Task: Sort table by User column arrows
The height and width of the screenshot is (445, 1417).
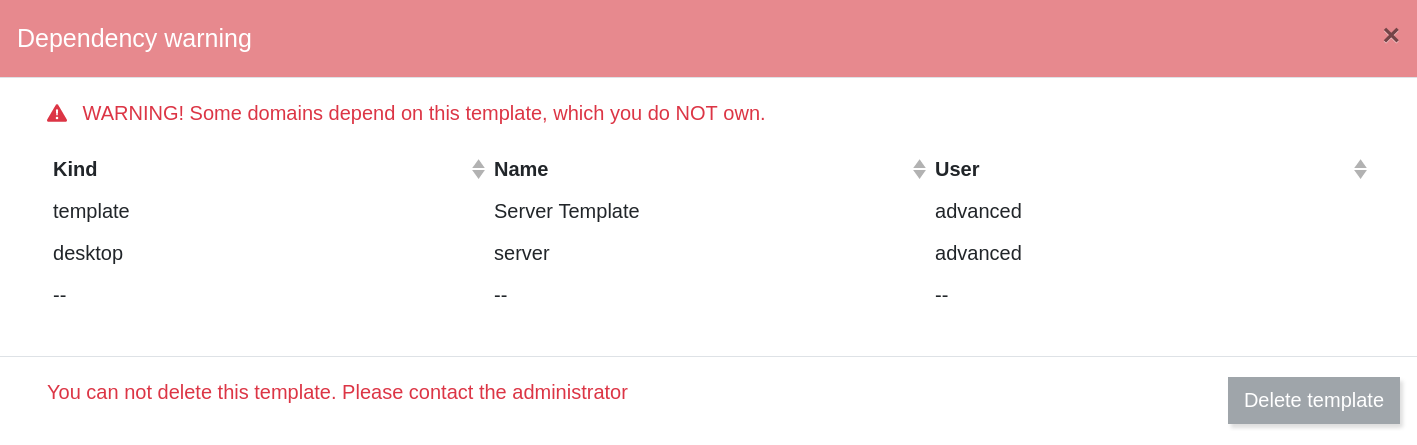Action: pyautogui.click(x=1360, y=169)
